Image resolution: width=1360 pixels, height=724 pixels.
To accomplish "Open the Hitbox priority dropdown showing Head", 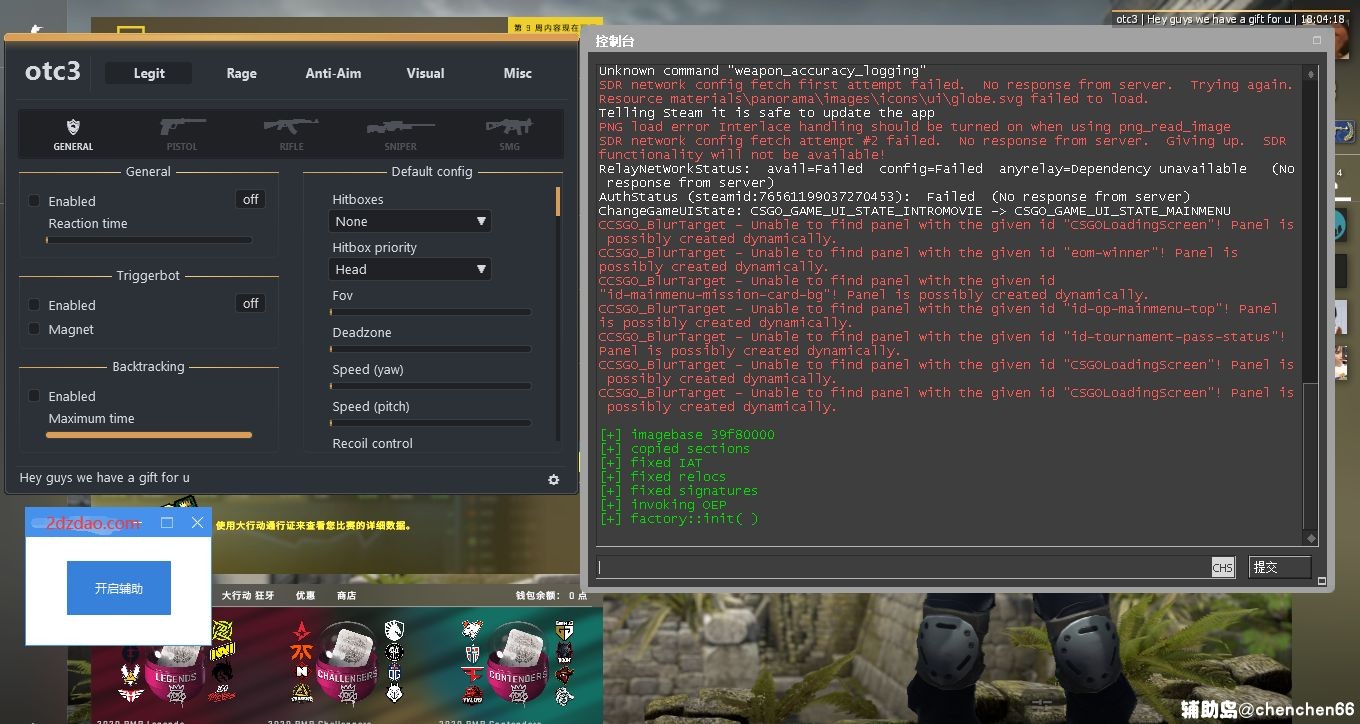I will pos(410,269).
